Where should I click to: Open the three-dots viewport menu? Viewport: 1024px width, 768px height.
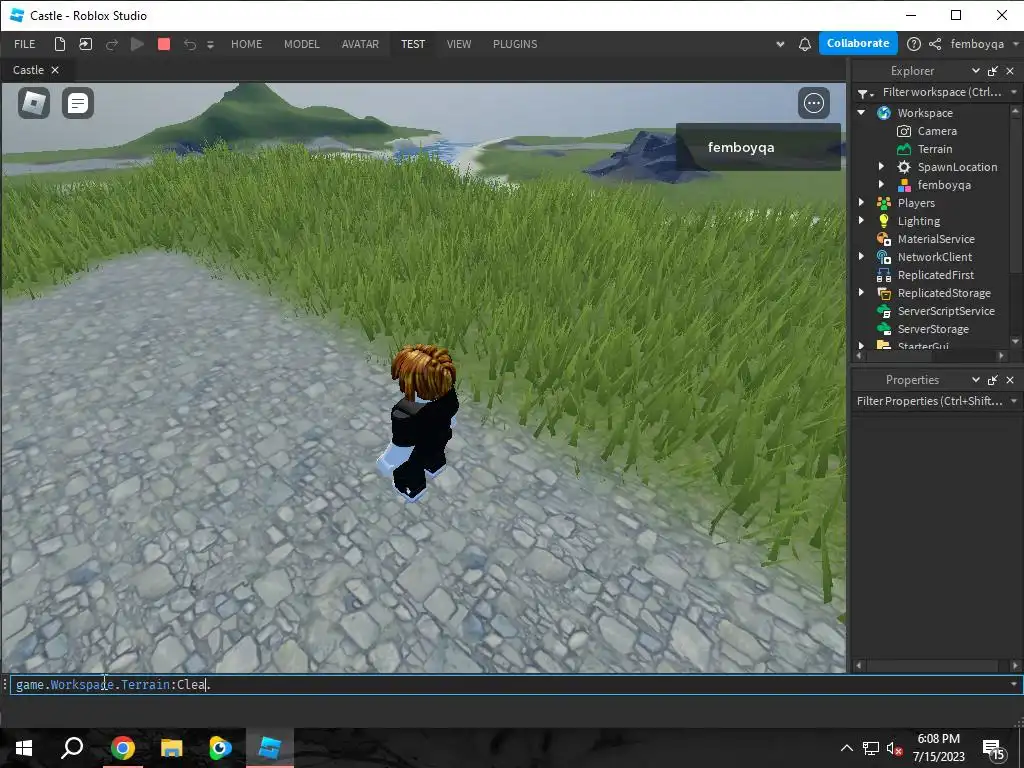click(x=814, y=103)
